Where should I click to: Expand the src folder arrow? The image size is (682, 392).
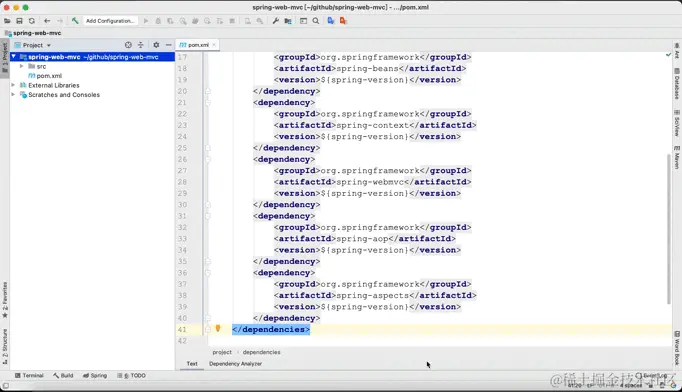pos(21,66)
